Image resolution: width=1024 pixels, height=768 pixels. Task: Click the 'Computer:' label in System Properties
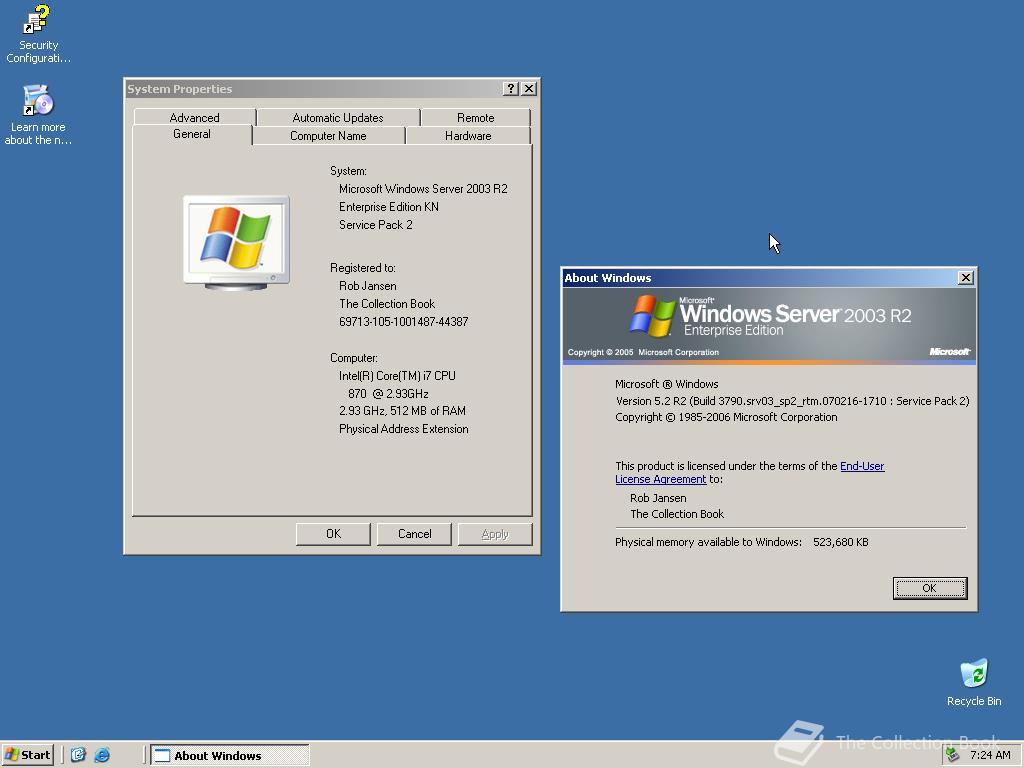pyautogui.click(x=353, y=358)
